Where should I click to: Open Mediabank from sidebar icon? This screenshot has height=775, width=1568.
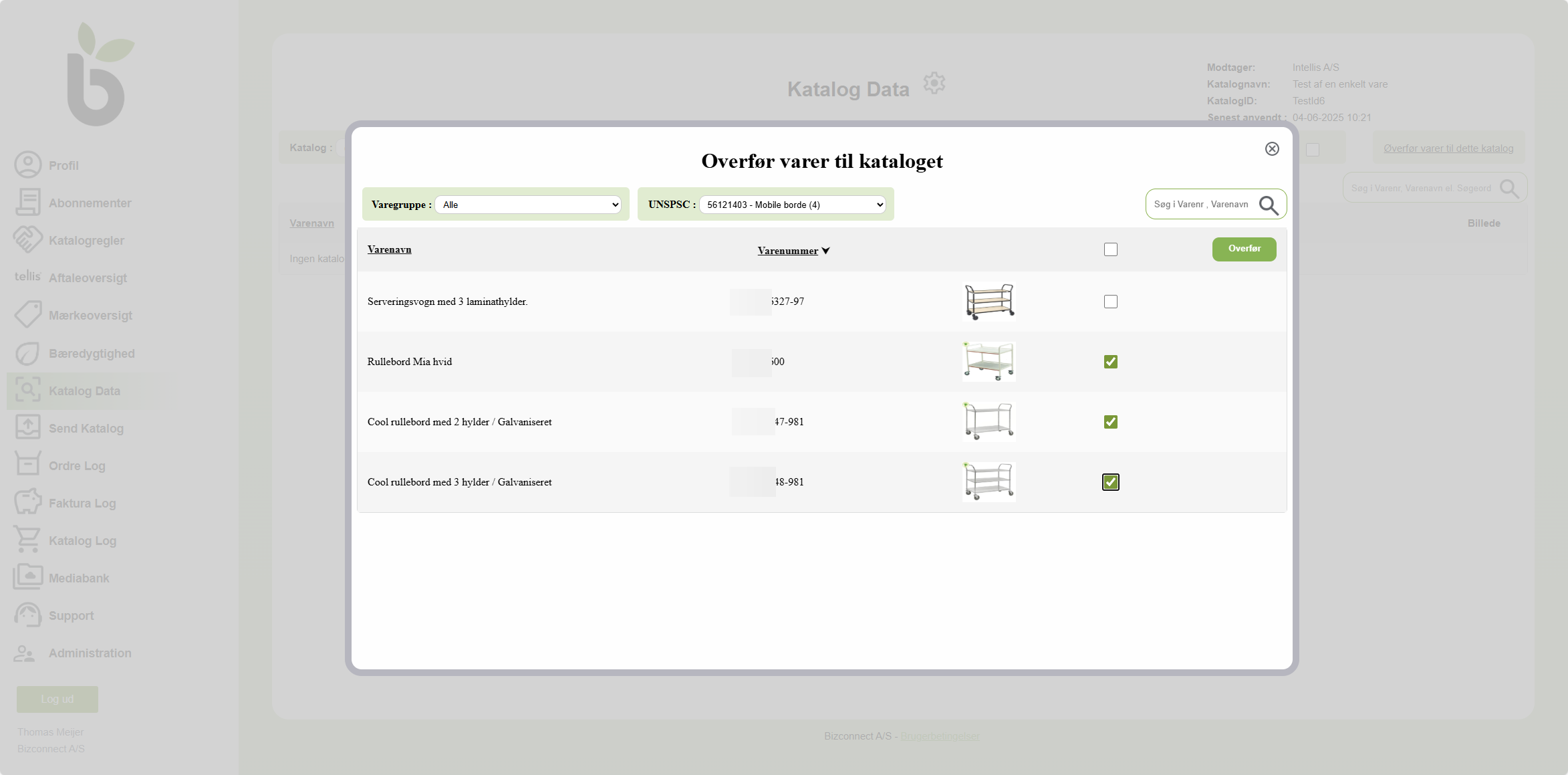(x=28, y=578)
